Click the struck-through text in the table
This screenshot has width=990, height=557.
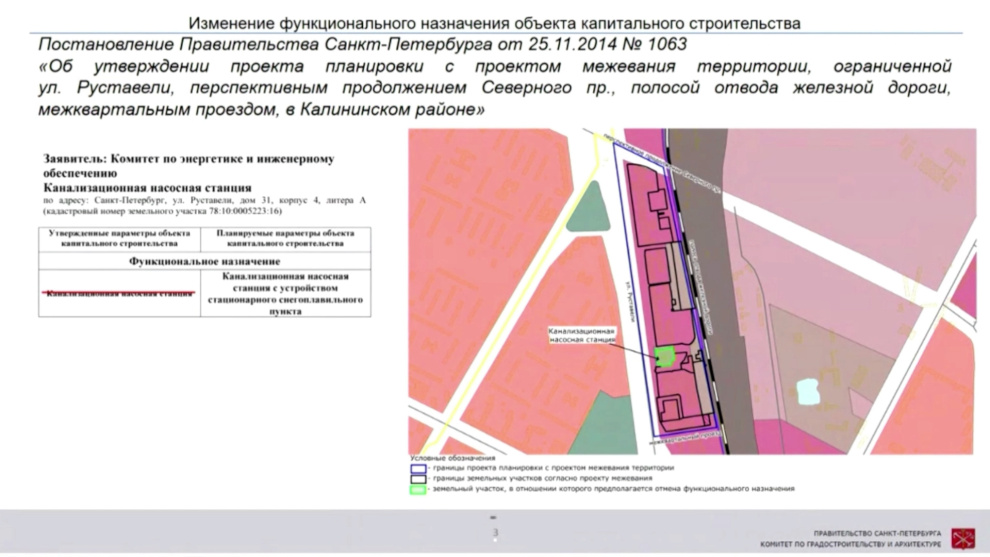coord(119,294)
